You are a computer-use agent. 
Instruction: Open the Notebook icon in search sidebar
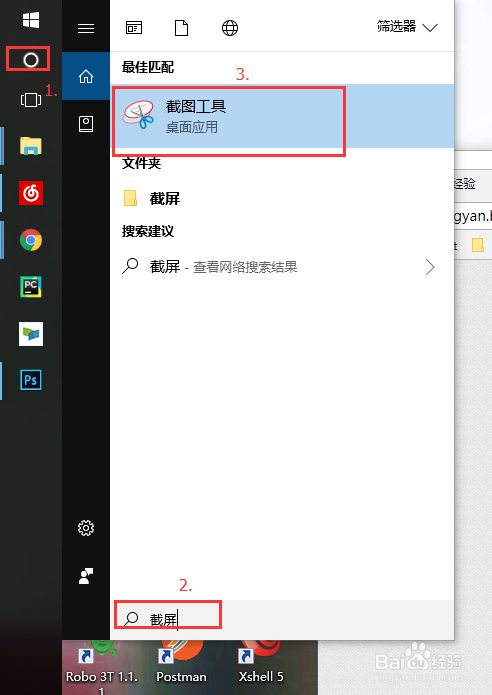pos(86,124)
